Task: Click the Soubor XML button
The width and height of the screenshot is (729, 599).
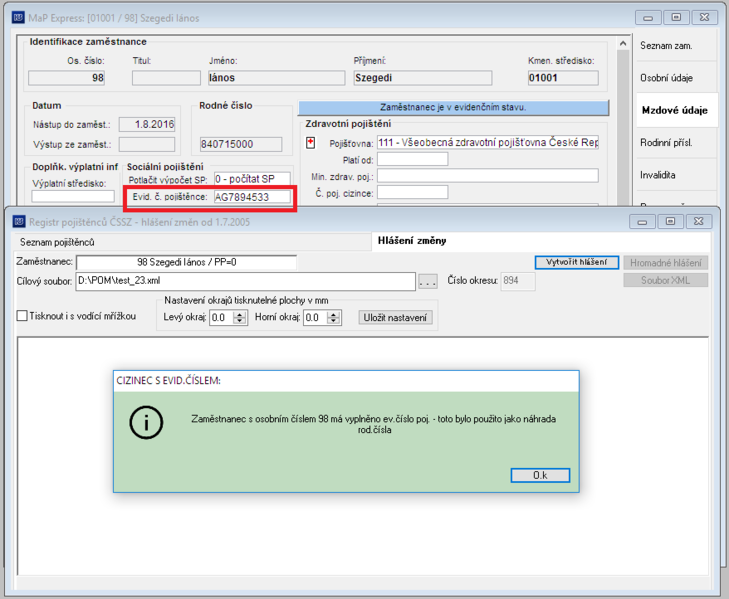Action: click(665, 280)
